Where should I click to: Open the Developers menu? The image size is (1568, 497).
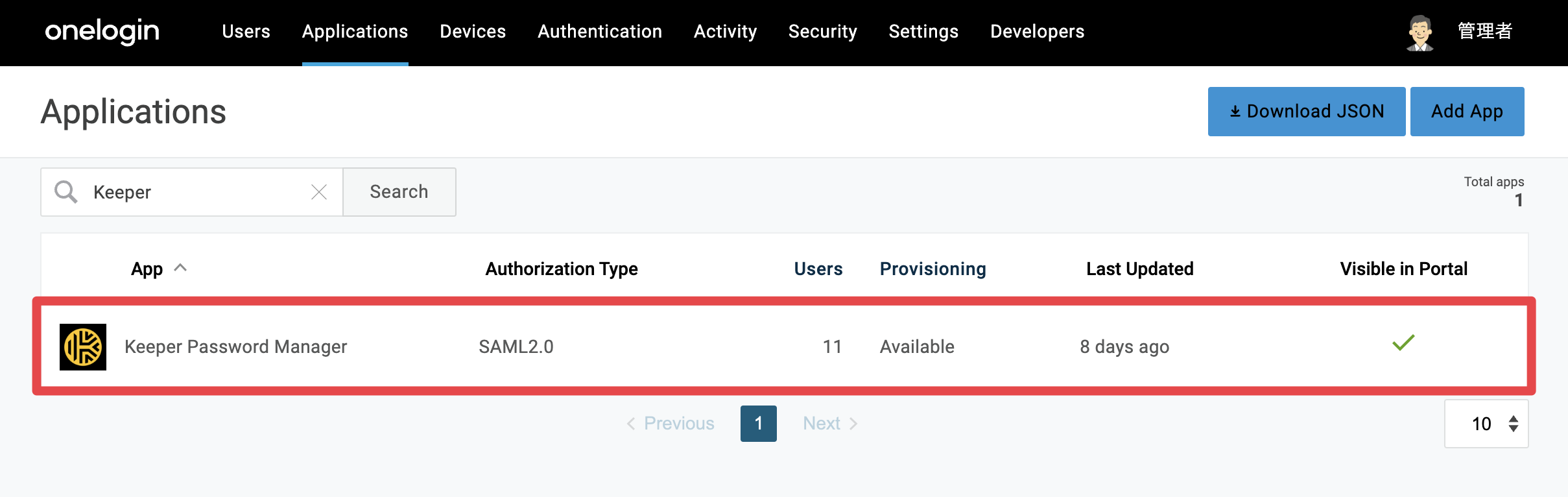pyautogui.click(x=1037, y=31)
